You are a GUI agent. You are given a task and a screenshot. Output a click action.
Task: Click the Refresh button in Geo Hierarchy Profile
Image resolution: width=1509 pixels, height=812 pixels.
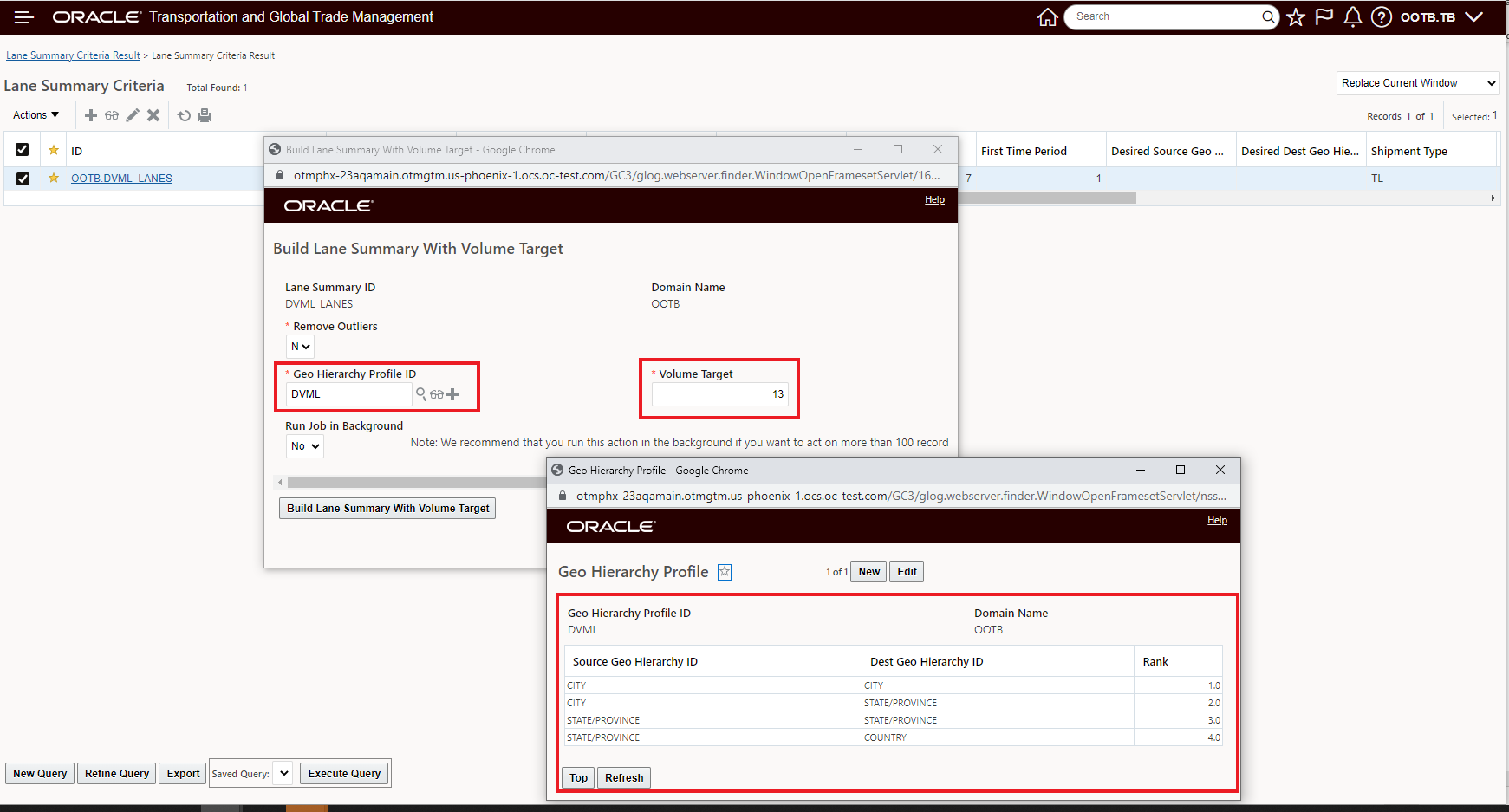624,777
